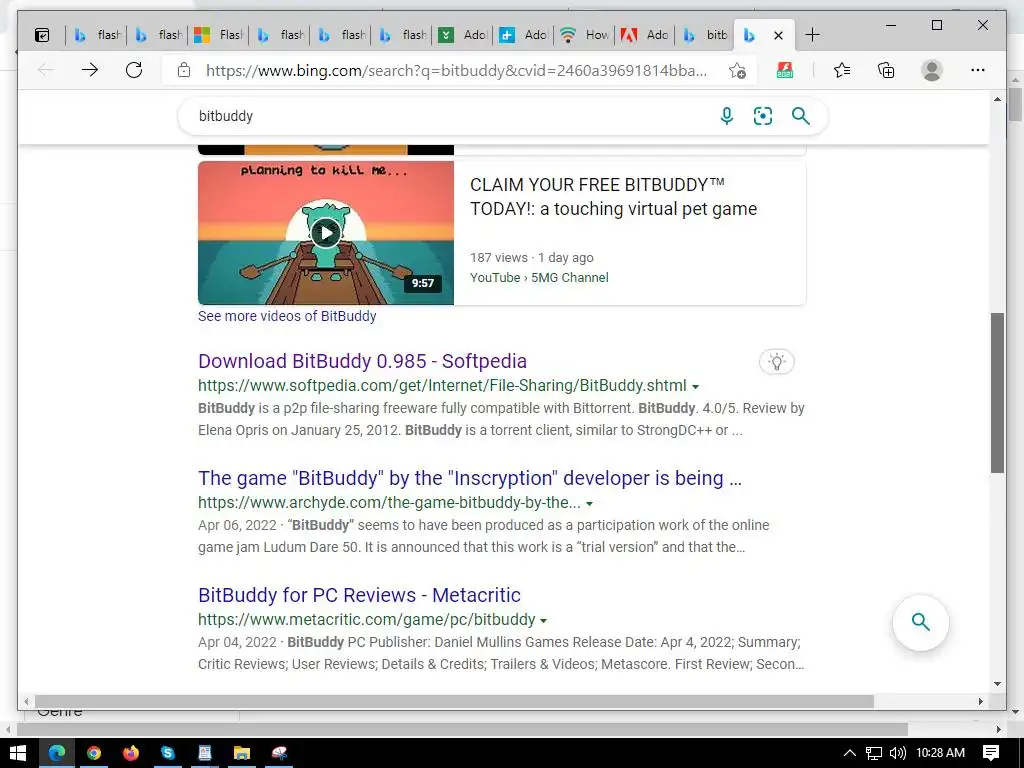Open the tab actions menu icon
Viewport: 1024px width, 768px height.
[42, 35]
